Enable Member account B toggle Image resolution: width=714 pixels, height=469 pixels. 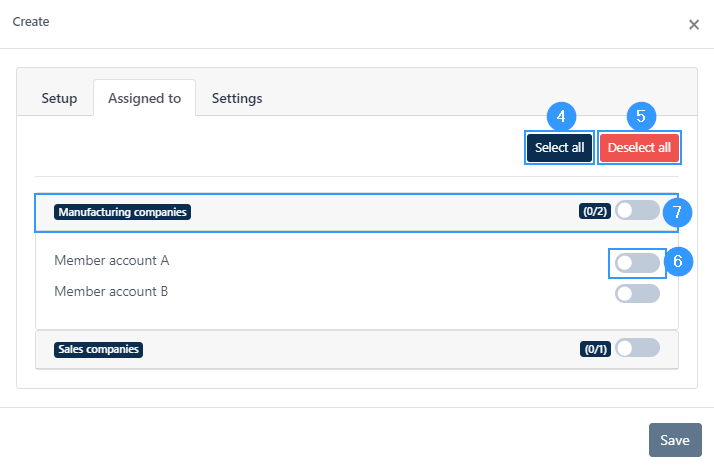pos(637,294)
